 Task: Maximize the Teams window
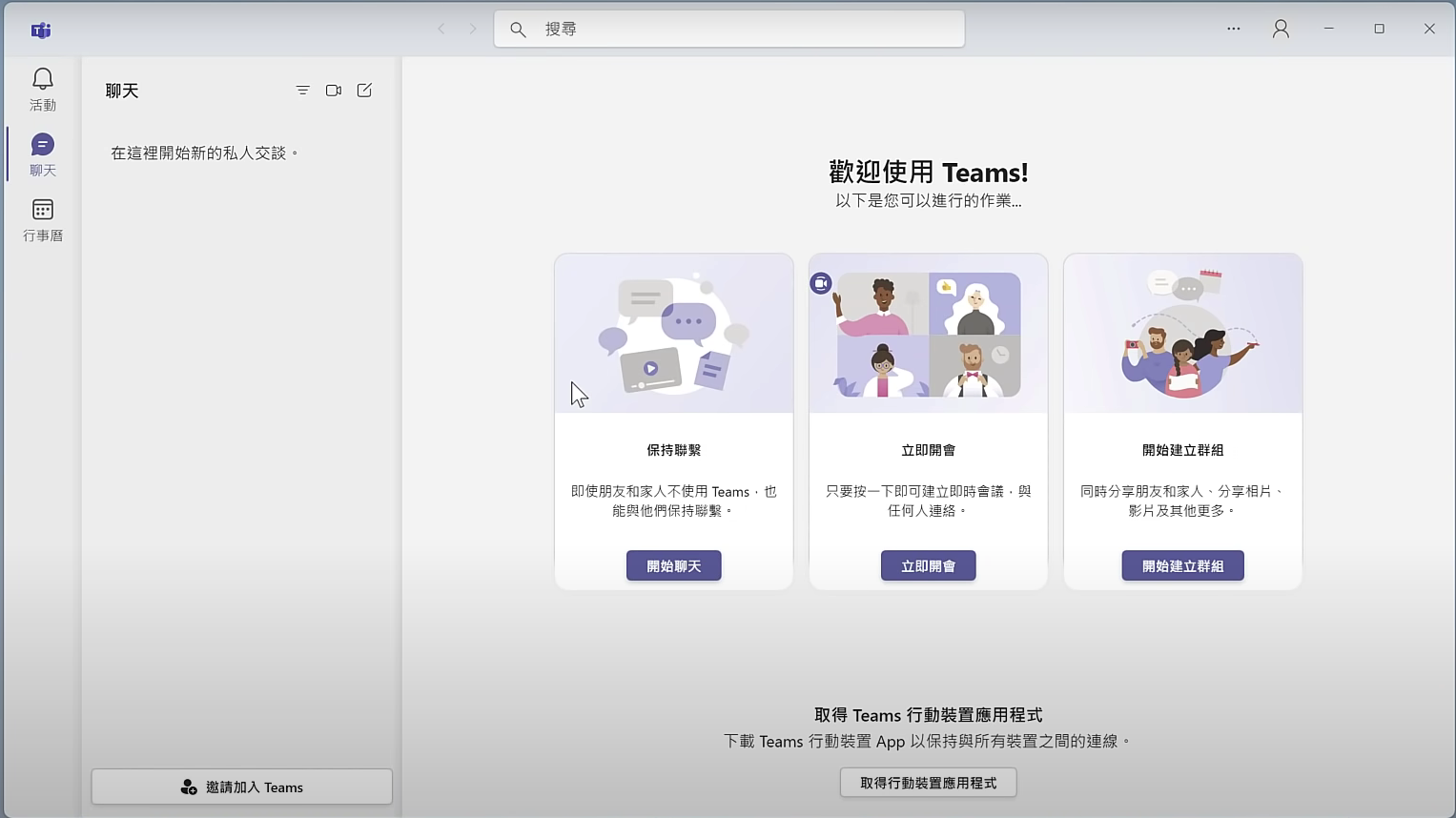[x=1379, y=29]
